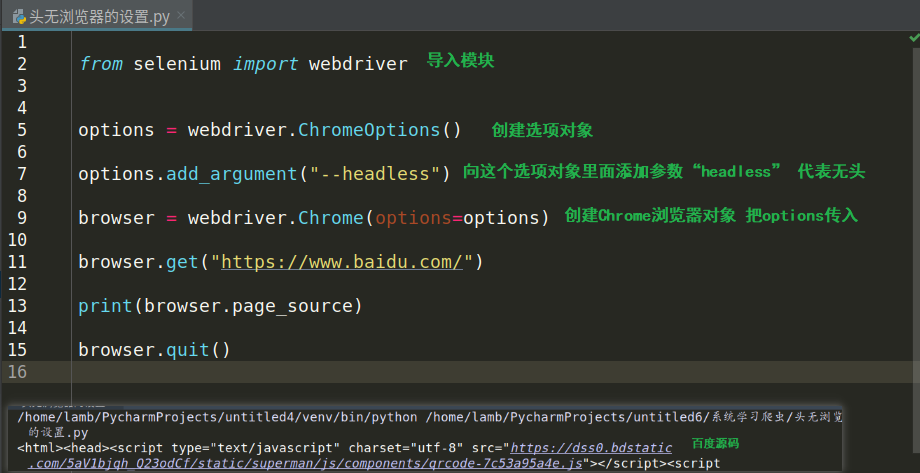Image resolution: width=920 pixels, height=473 pixels.
Task: Click line number 7 in gutter
Action: [x=22, y=174]
